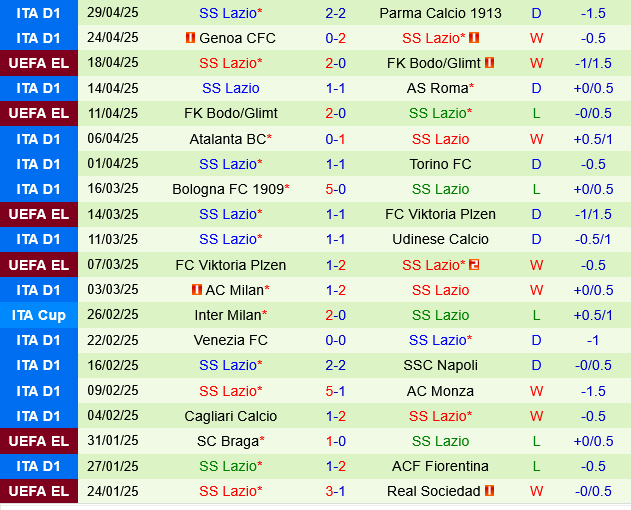Click SS Lazio's red card icon in Genoa match
The width and height of the screenshot is (631, 510).
(474, 38)
